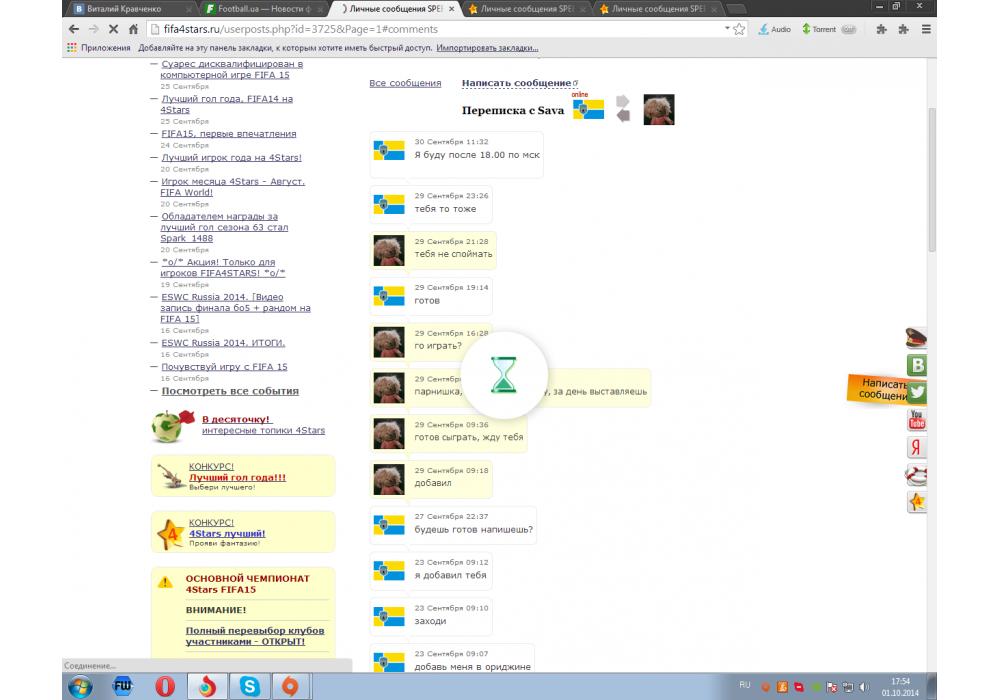Open 'Посмотреть все события' link
1000x700 pixels.
point(230,391)
